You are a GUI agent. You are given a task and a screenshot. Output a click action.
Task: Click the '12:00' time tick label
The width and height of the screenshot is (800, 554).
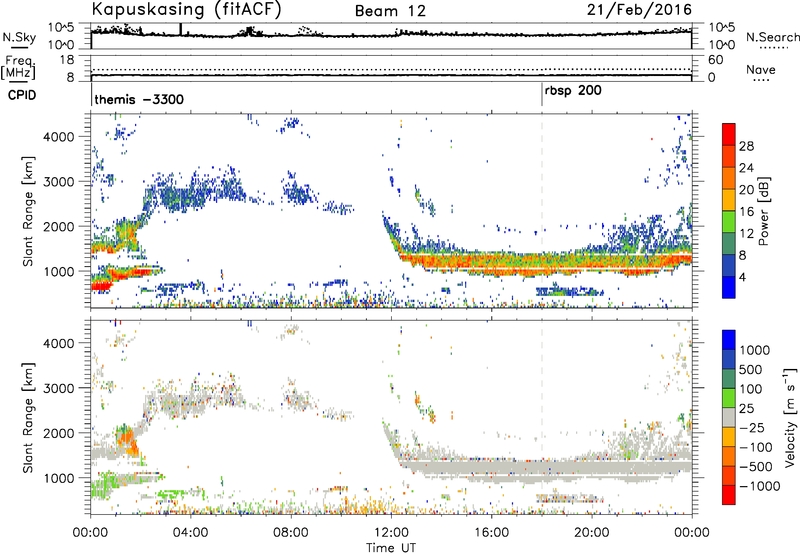pyautogui.click(x=391, y=533)
